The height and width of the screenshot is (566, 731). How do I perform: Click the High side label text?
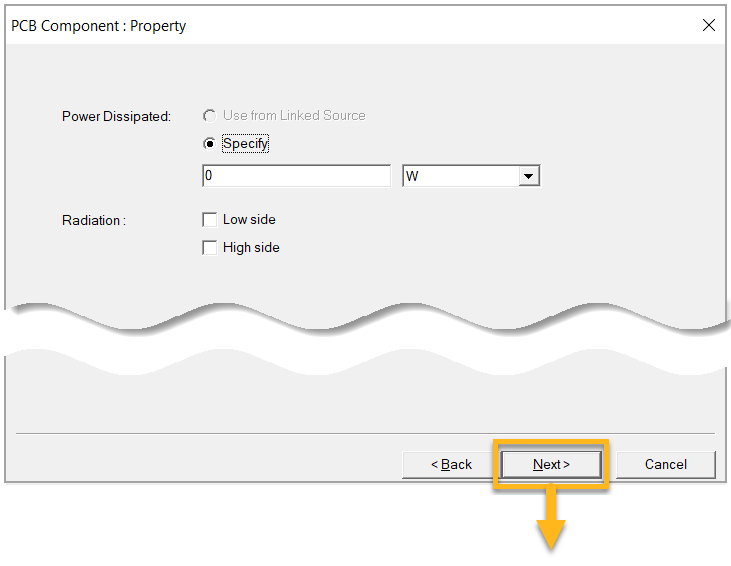[251, 248]
